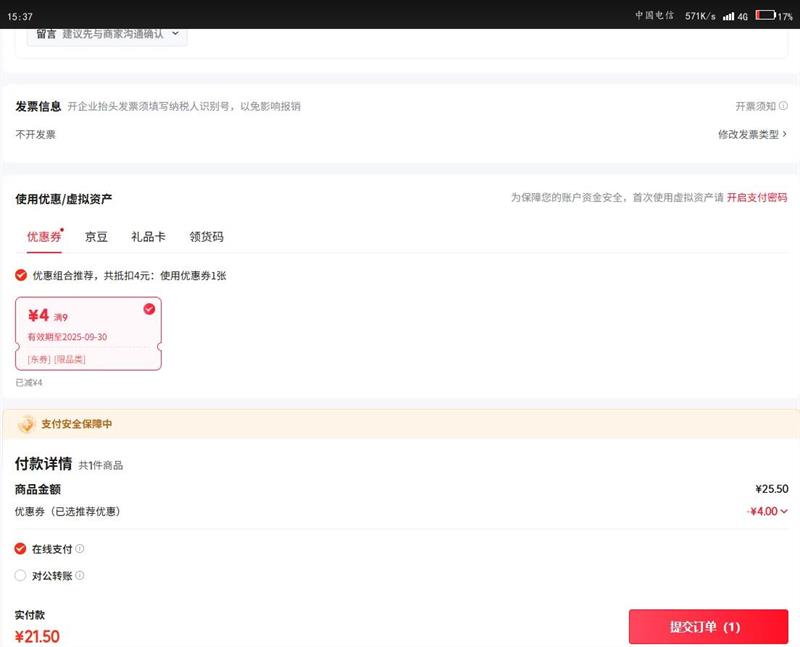
Task: Click the checkmark badge on ¥4 coupon
Action: coord(149,309)
